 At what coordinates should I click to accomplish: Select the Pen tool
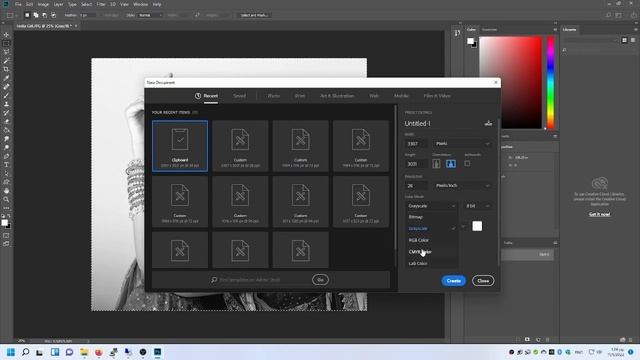coord(6,156)
